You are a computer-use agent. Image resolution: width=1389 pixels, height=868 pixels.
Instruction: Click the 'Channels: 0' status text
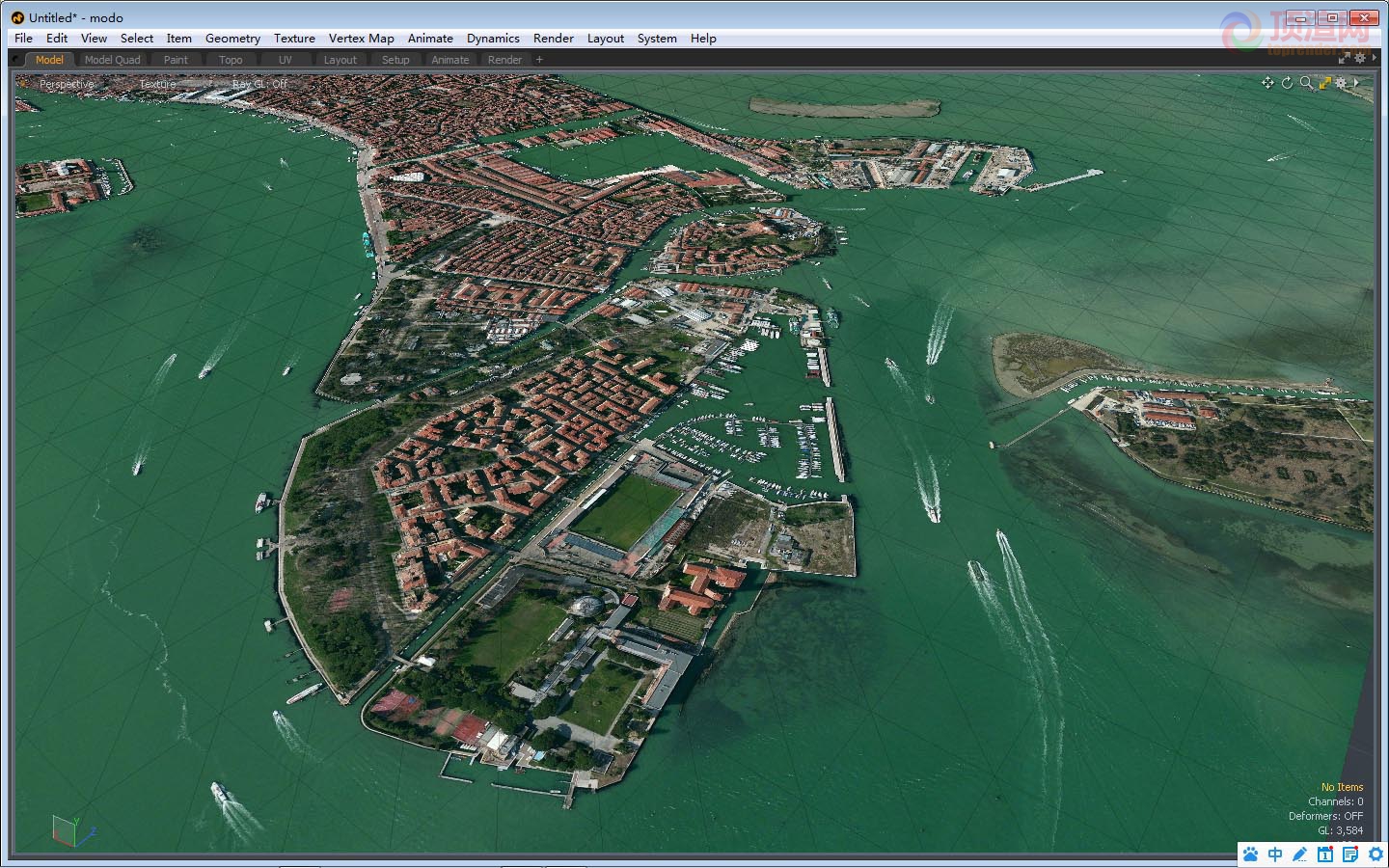tap(1336, 801)
